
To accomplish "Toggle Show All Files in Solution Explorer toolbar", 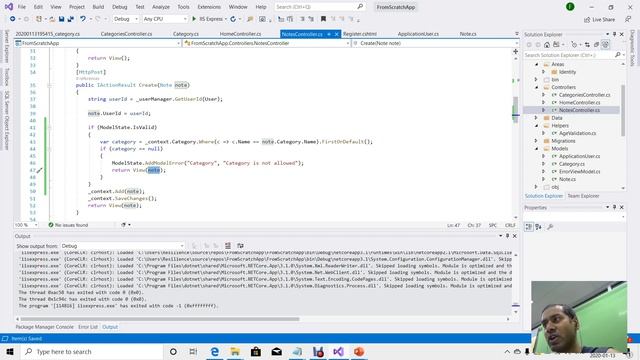I will pos(605,44).
